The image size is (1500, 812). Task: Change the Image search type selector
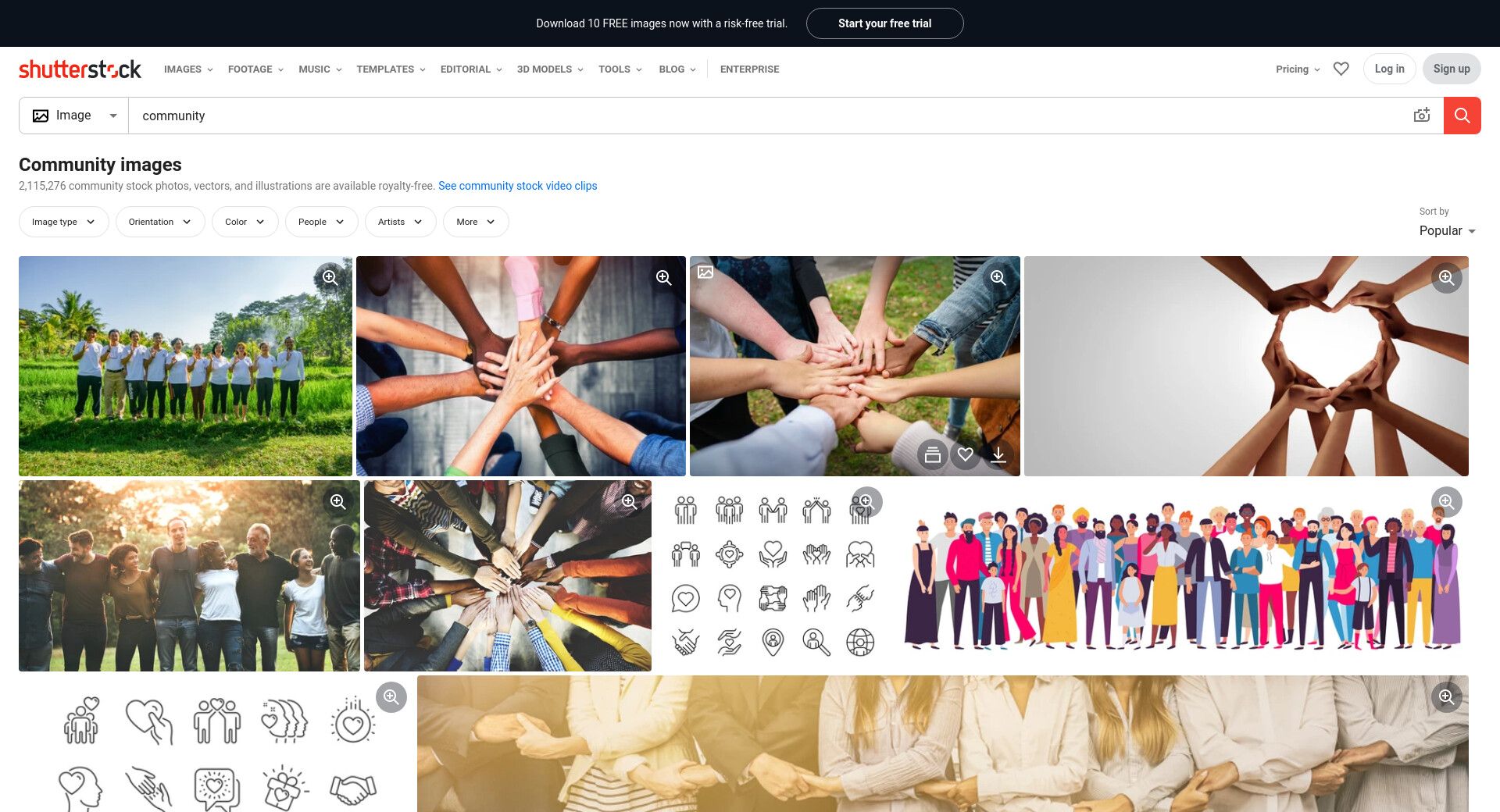[x=74, y=116]
